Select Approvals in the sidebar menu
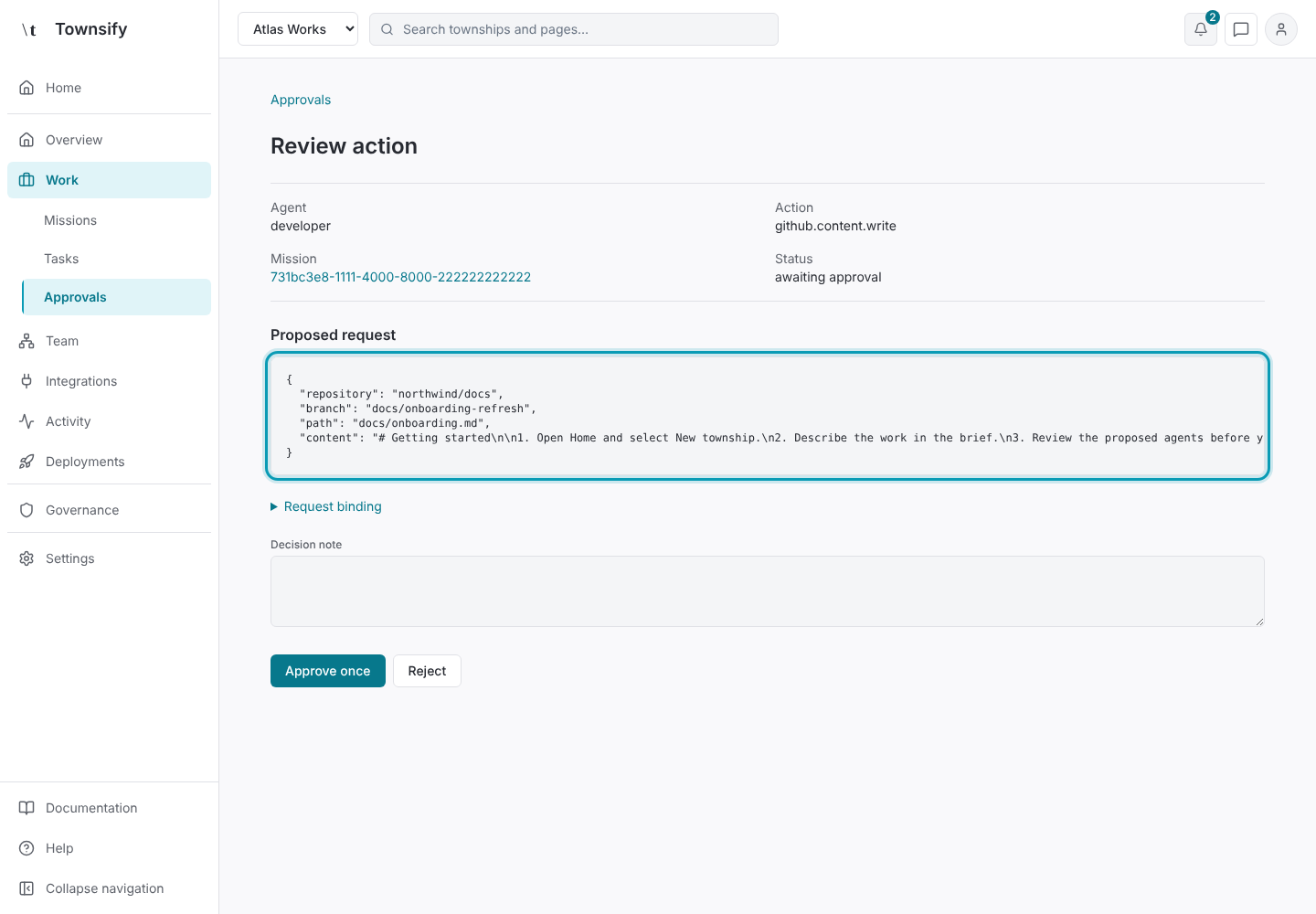 [117, 297]
